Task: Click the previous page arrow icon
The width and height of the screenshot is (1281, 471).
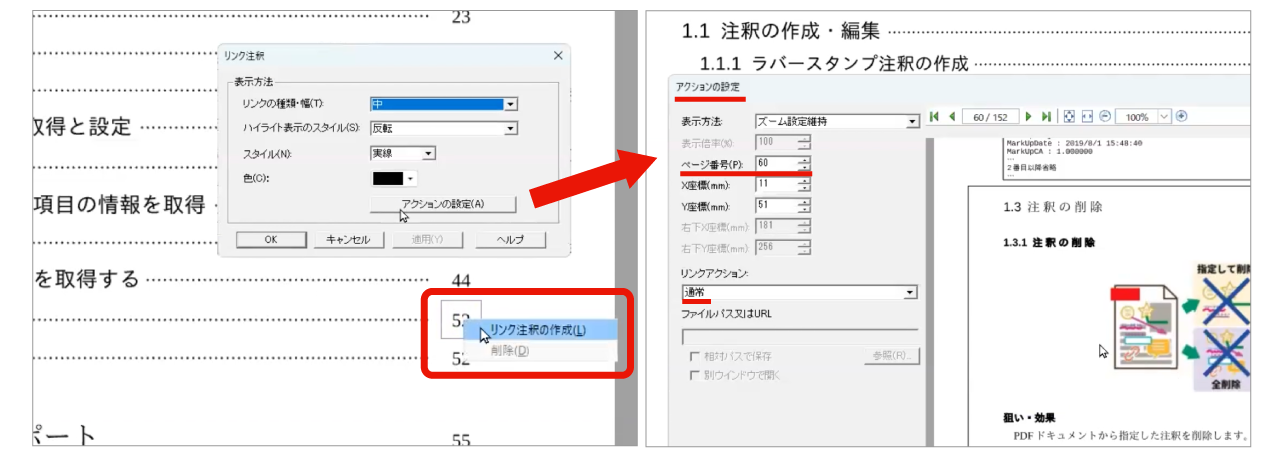Action: pos(952,117)
